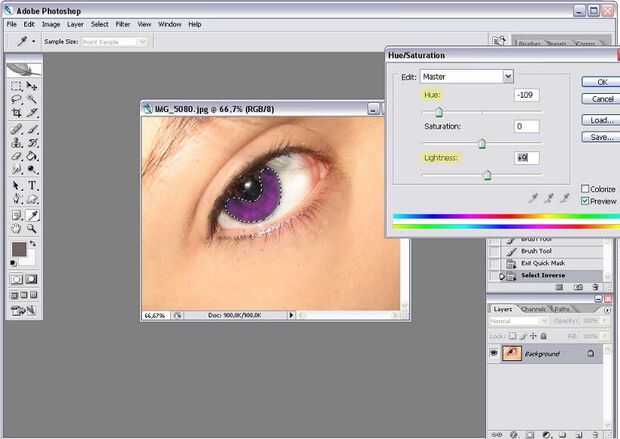Swap foreground and background colors
The image size is (620, 439).
click(x=33, y=244)
